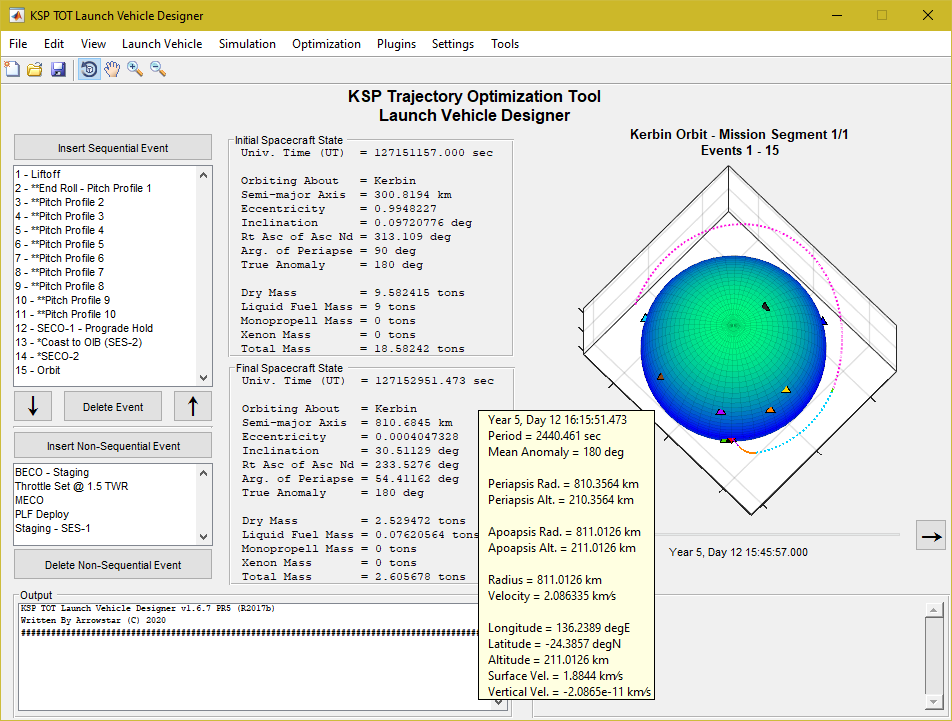Image resolution: width=952 pixels, height=721 pixels.
Task: Select the Zoom In magnifier icon
Action: pyautogui.click(x=135, y=69)
